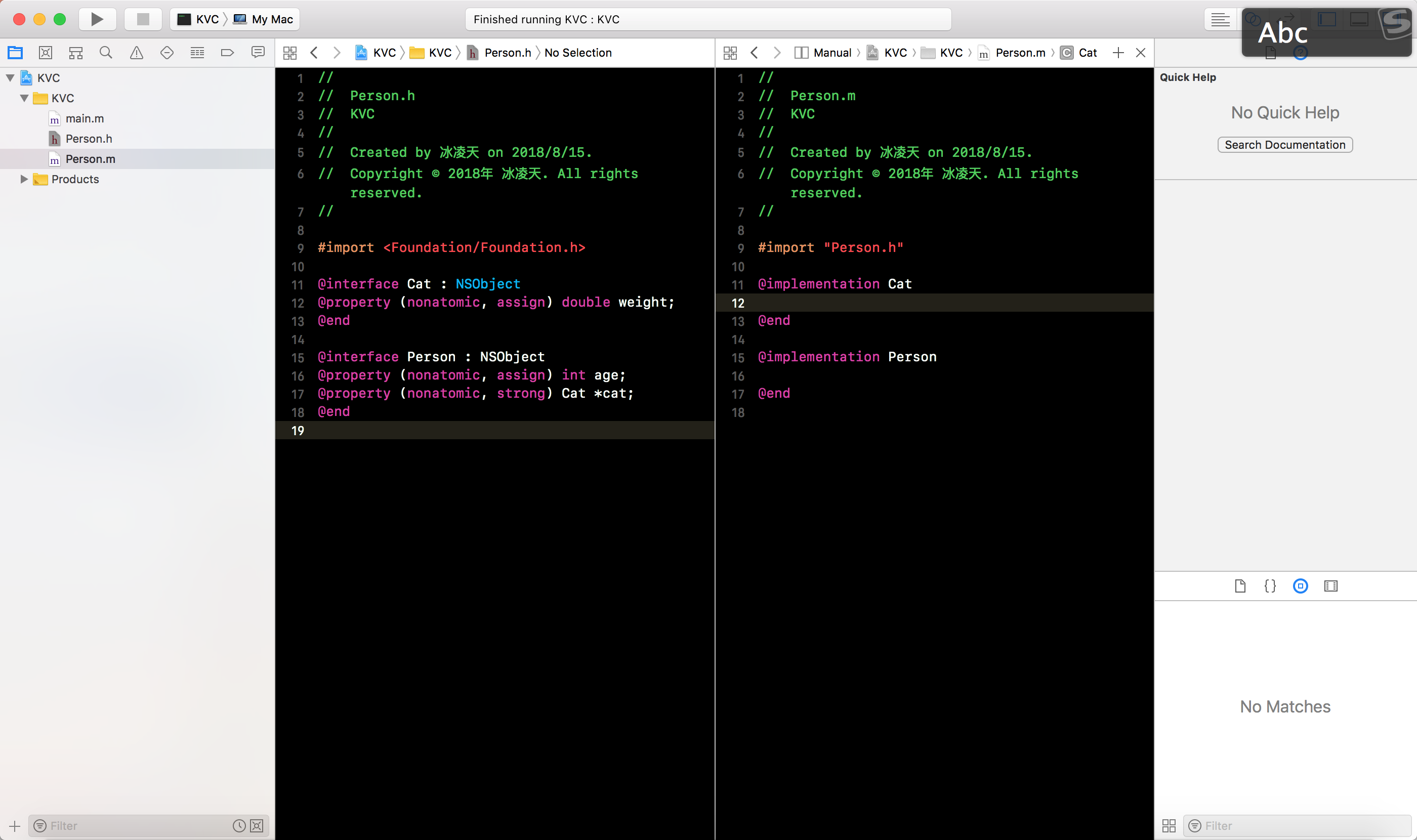The image size is (1417, 840).
Task: Click the Search Documentation button
Action: (x=1284, y=145)
